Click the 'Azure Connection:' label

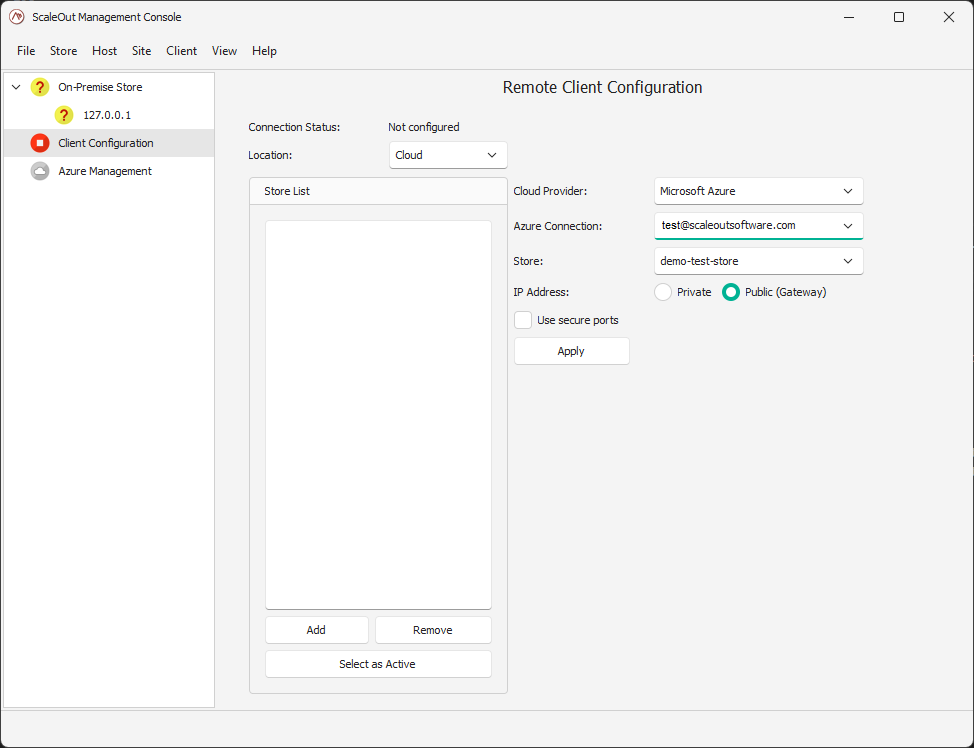tap(558, 226)
